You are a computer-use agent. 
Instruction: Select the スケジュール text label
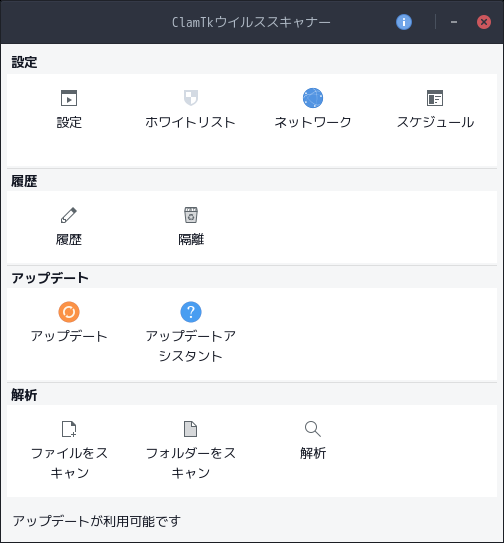coord(435,122)
